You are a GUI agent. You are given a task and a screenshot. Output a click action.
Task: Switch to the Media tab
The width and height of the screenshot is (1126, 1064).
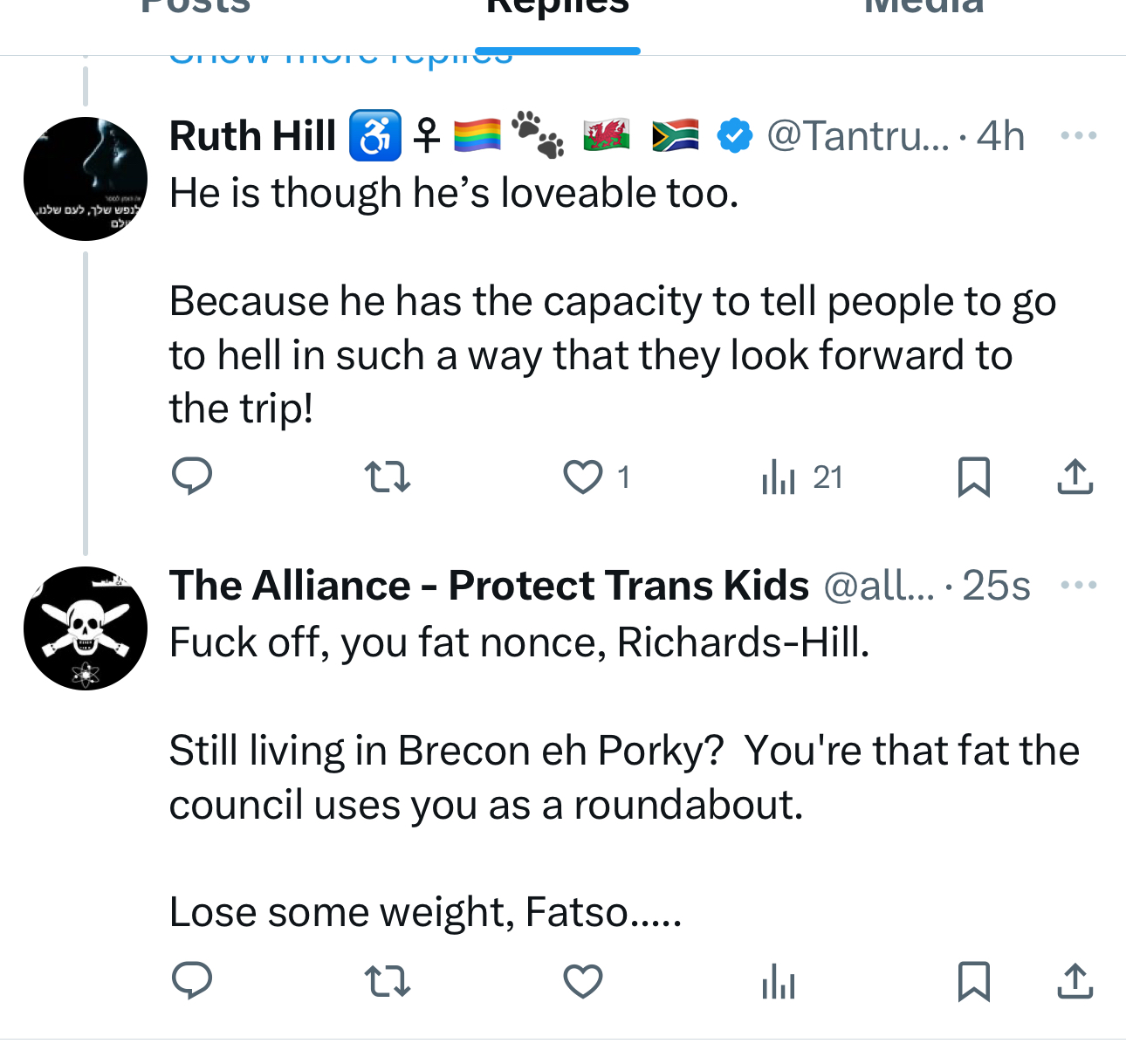(923, 9)
